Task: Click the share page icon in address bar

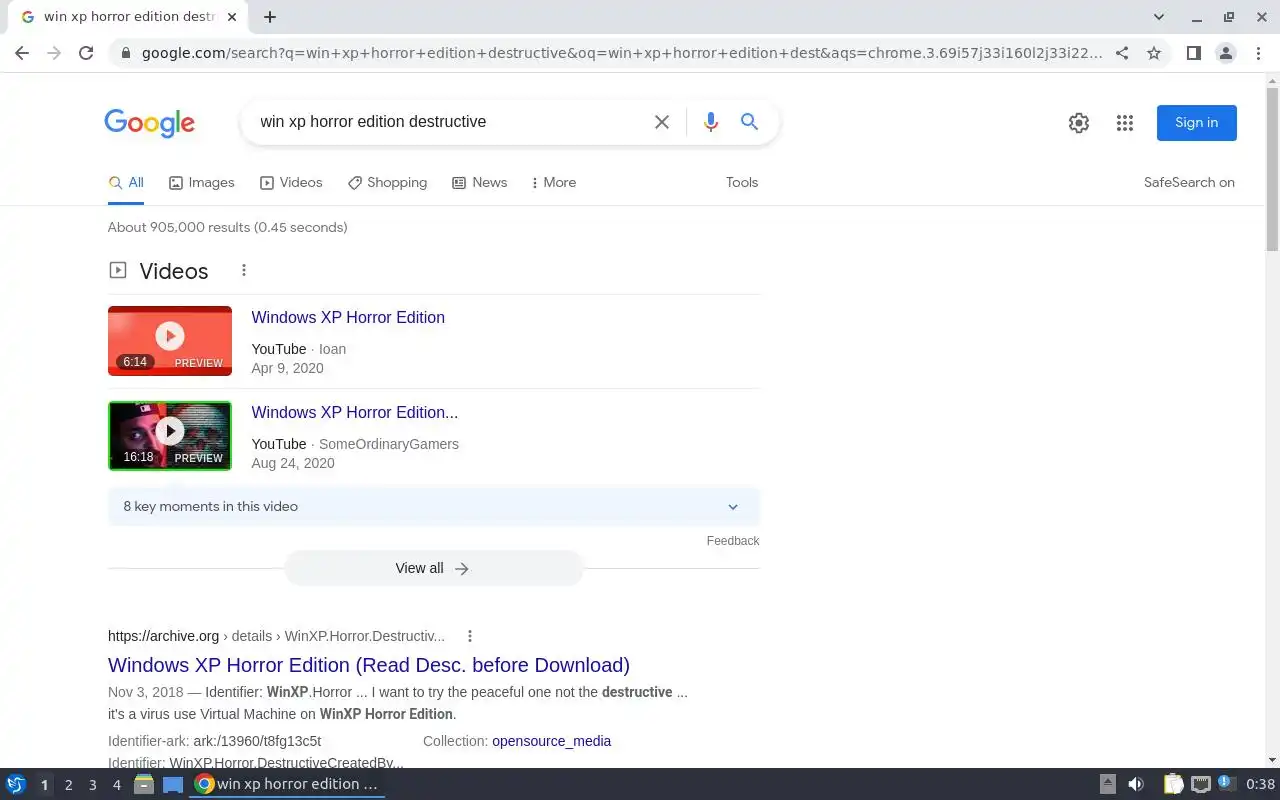Action: (x=1122, y=53)
